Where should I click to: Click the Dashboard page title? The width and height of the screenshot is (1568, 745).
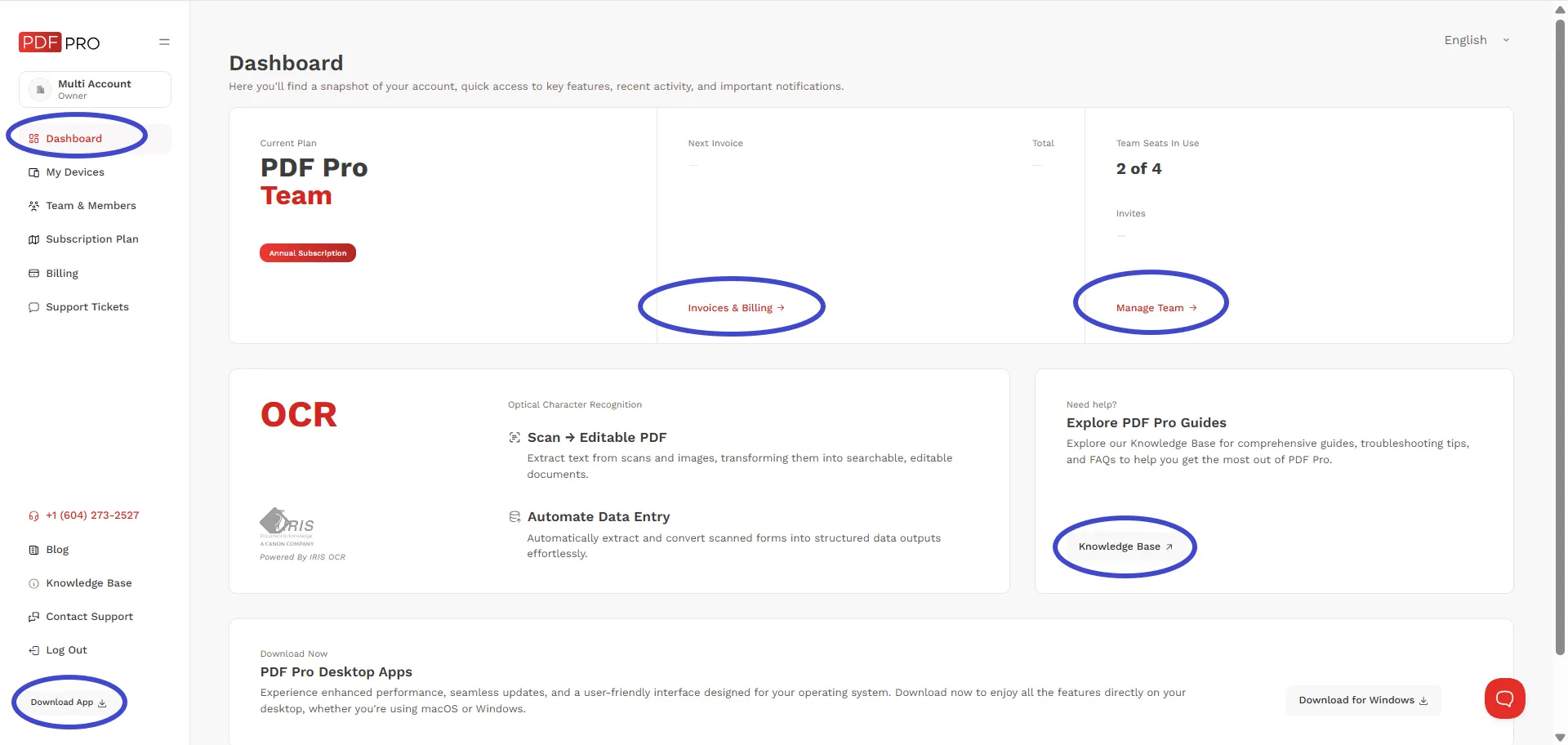(286, 63)
